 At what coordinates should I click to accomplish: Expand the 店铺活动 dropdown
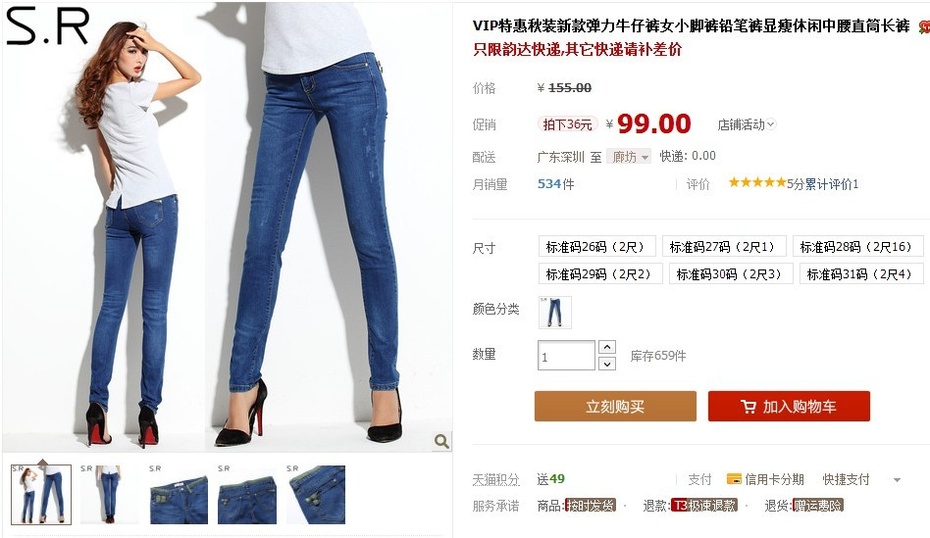pyautogui.click(x=746, y=125)
